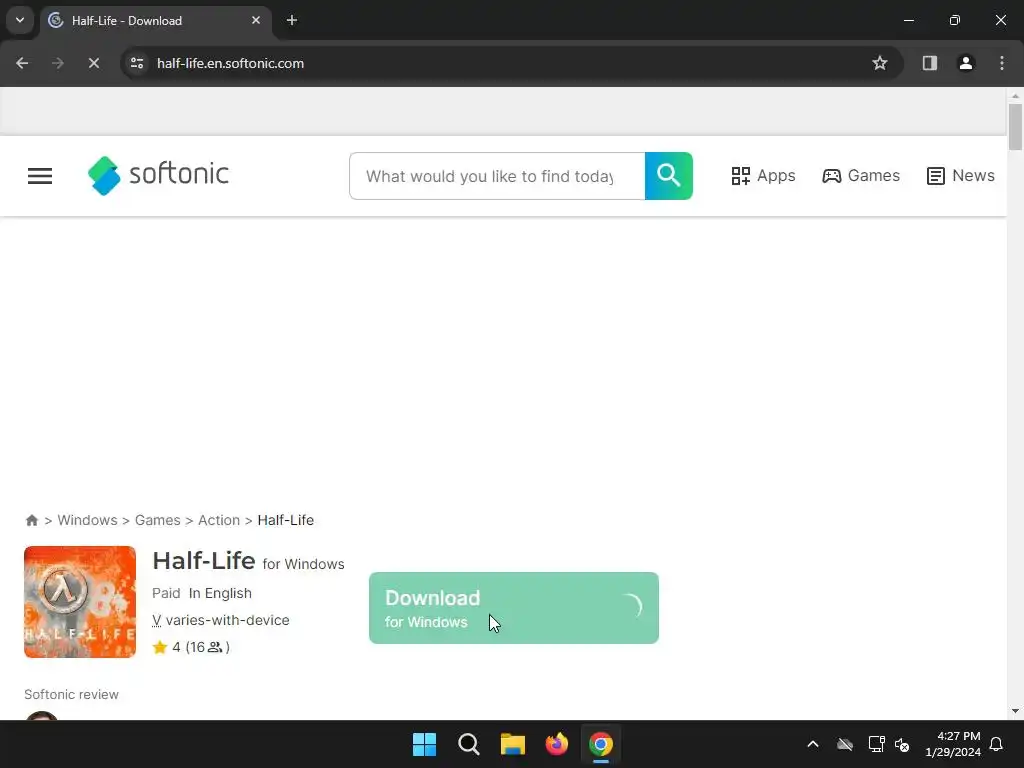The image size is (1024, 768).
Task: Stop loading the page
Action: click(93, 63)
